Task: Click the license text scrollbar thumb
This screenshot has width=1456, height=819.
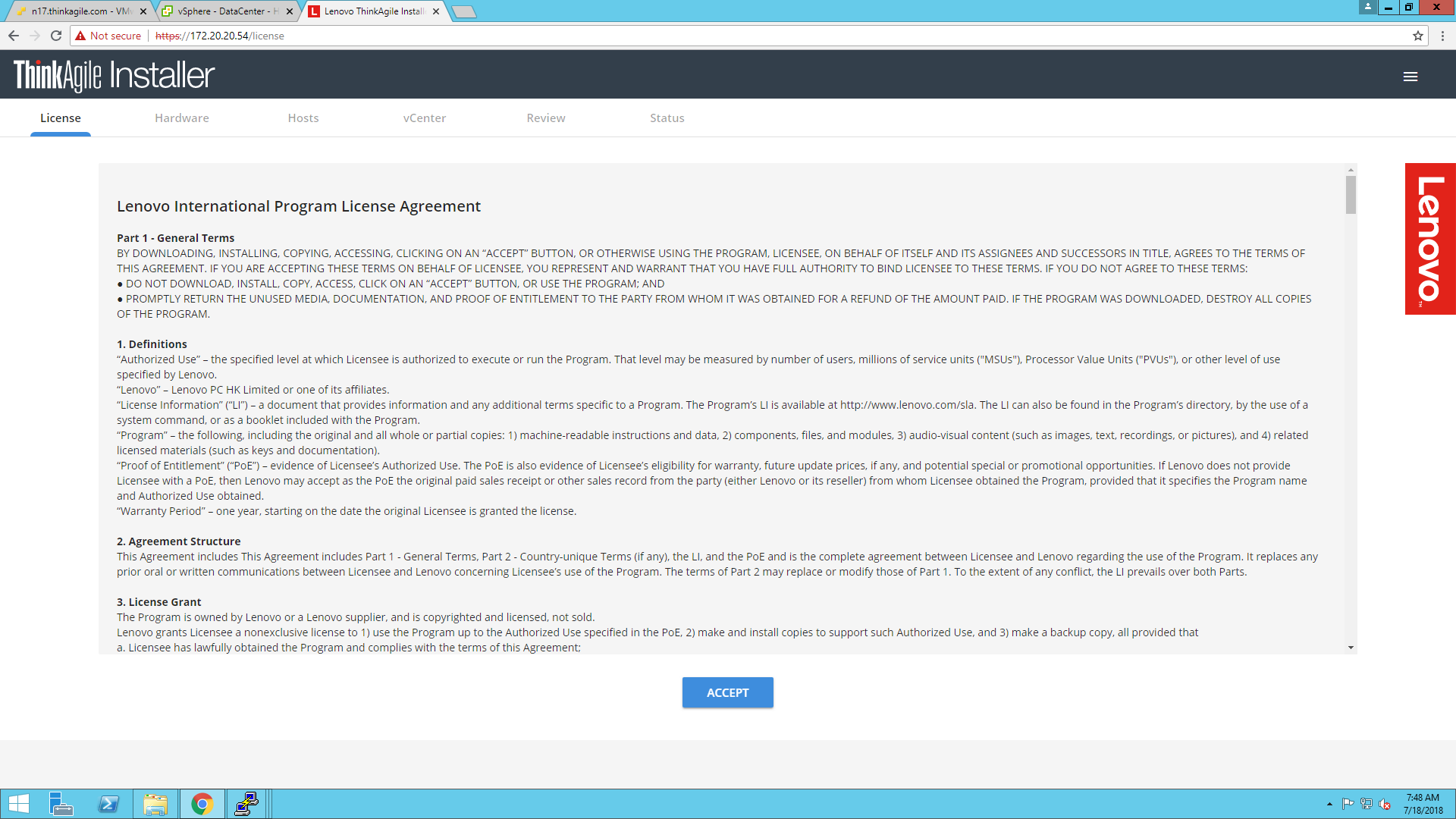Action: pos(1351,195)
